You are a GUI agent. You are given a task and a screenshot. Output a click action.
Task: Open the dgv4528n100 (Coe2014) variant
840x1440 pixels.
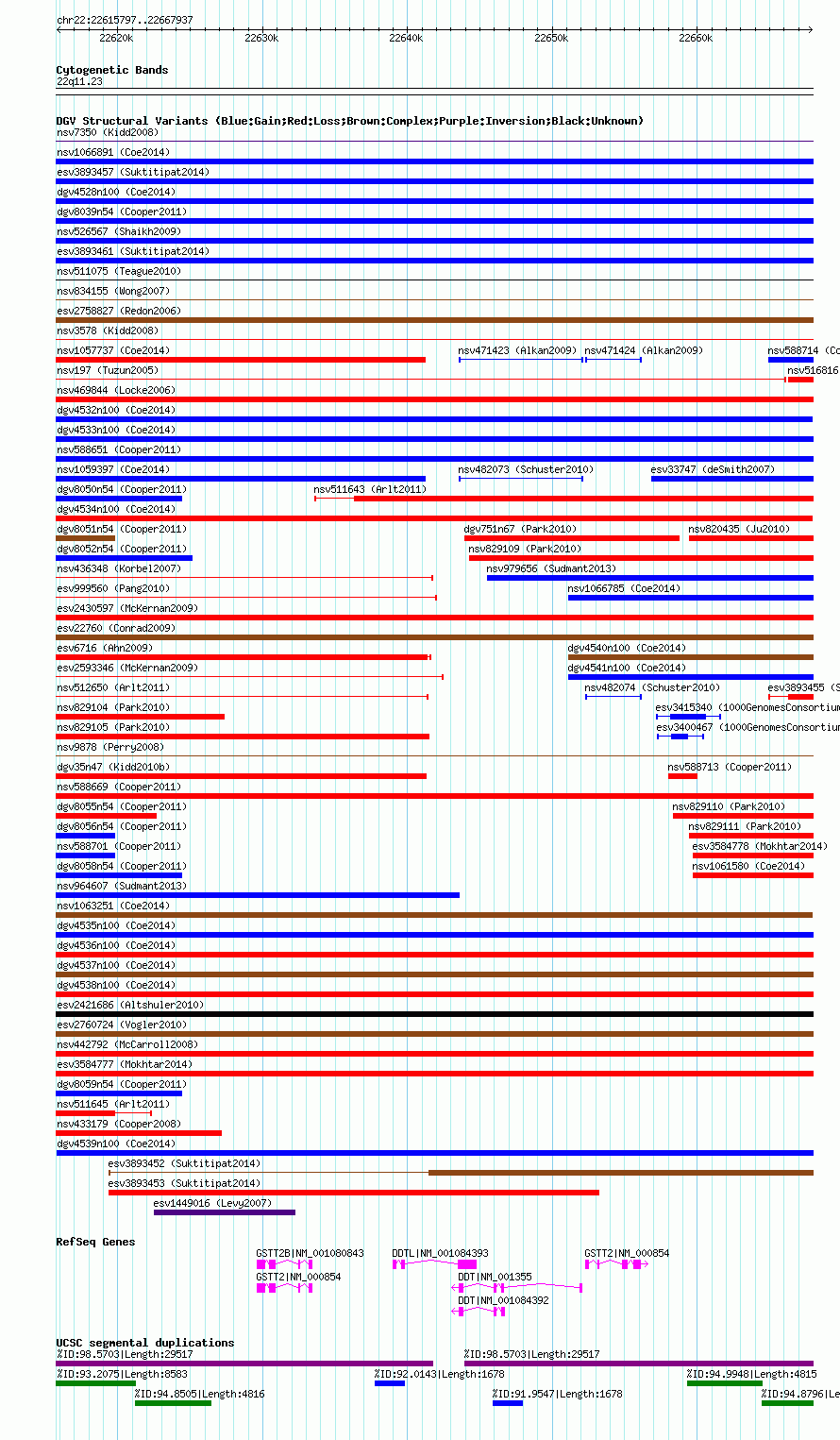[116, 192]
